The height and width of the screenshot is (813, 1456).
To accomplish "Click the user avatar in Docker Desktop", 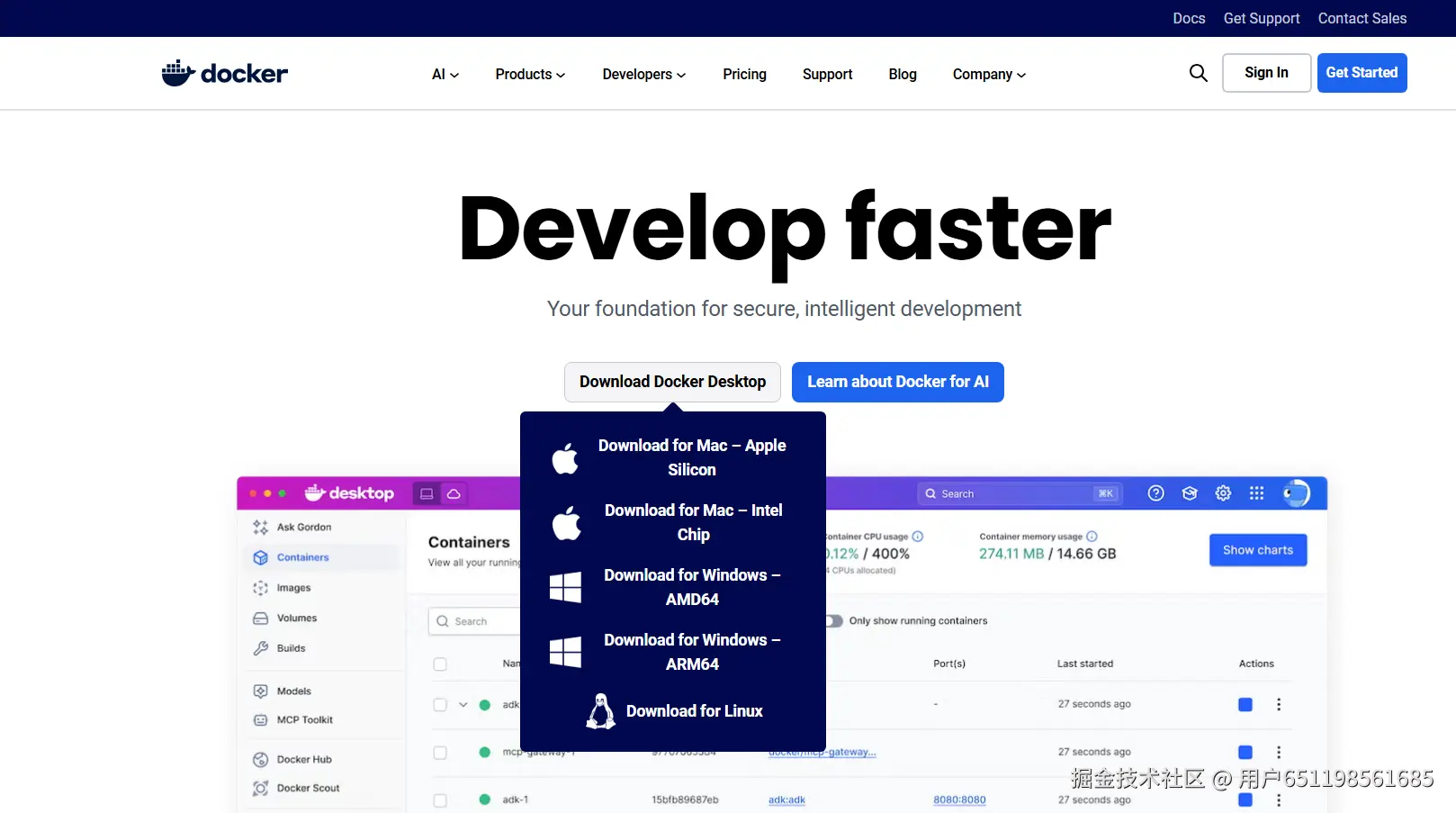I will point(1296,493).
